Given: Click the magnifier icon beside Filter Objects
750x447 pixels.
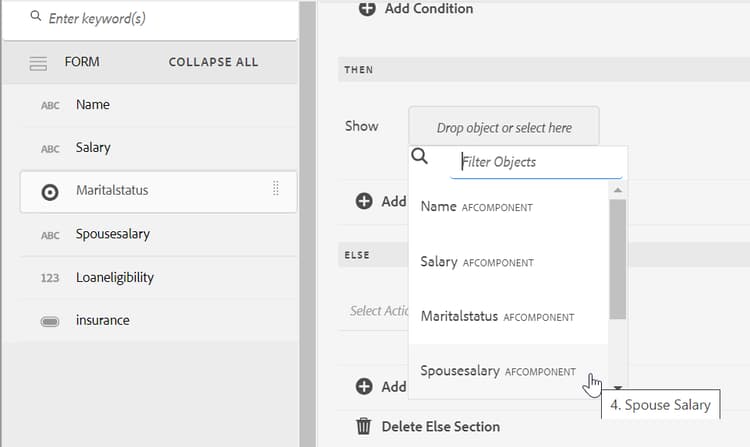Looking at the screenshot, I should (x=421, y=157).
